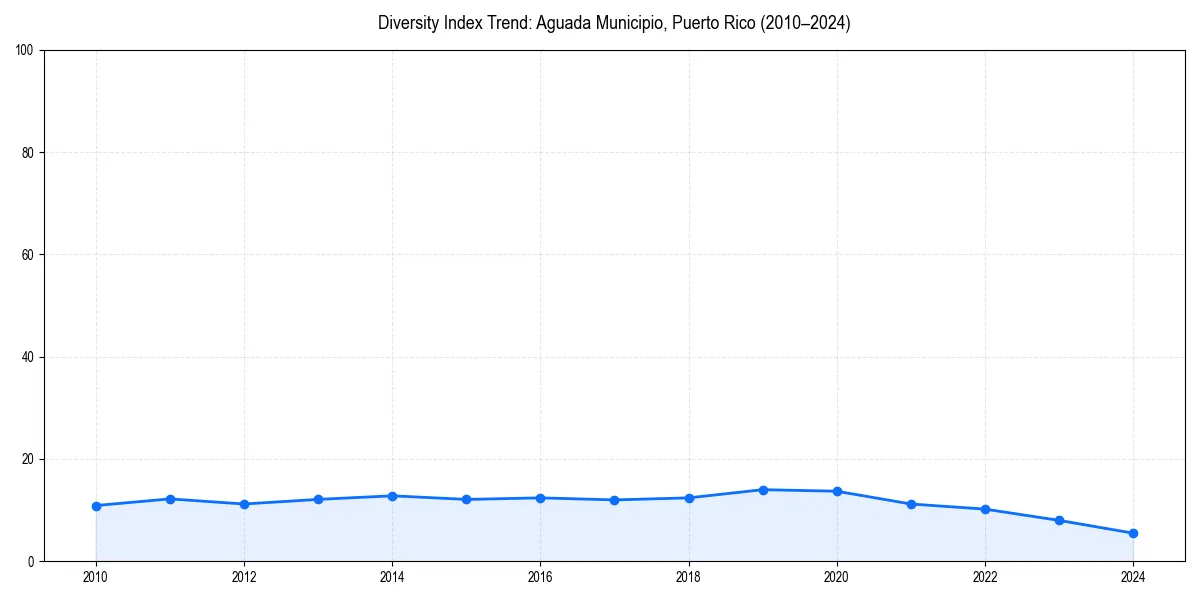Select the 2010 data point marker
The image size is (1200, 600).
(96, 506)
